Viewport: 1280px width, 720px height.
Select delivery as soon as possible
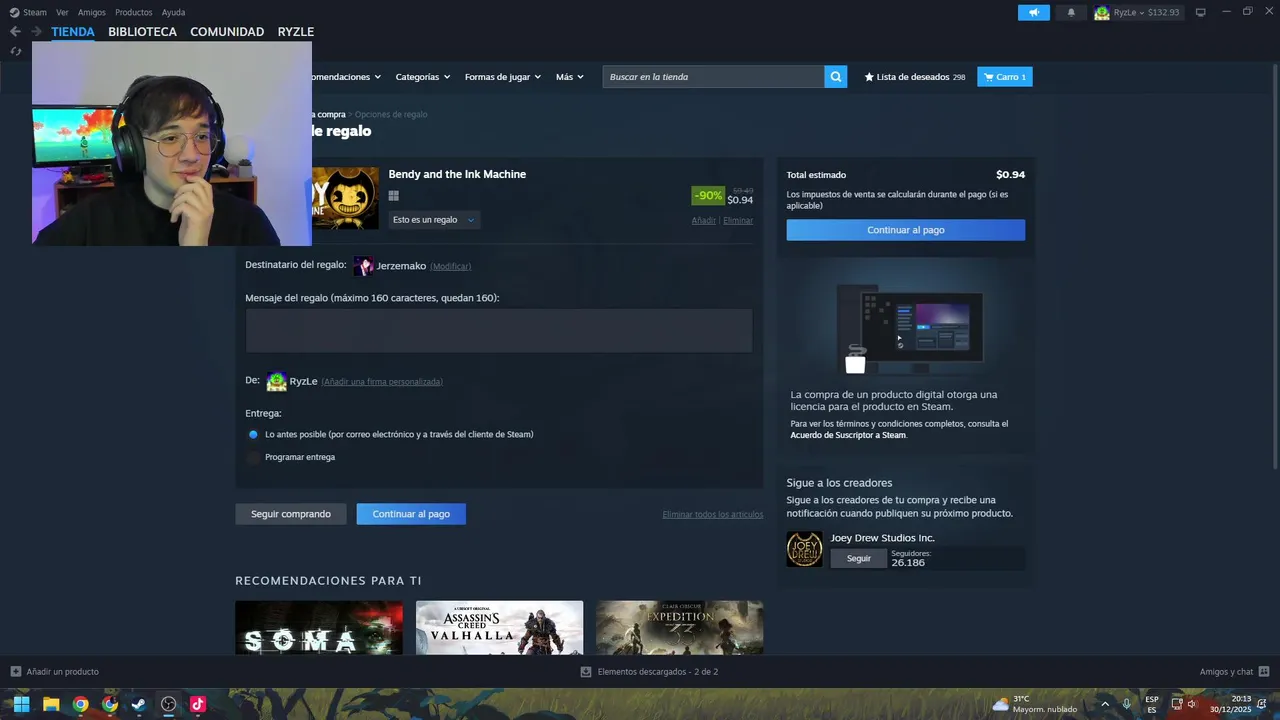click(x=253, y=435)
